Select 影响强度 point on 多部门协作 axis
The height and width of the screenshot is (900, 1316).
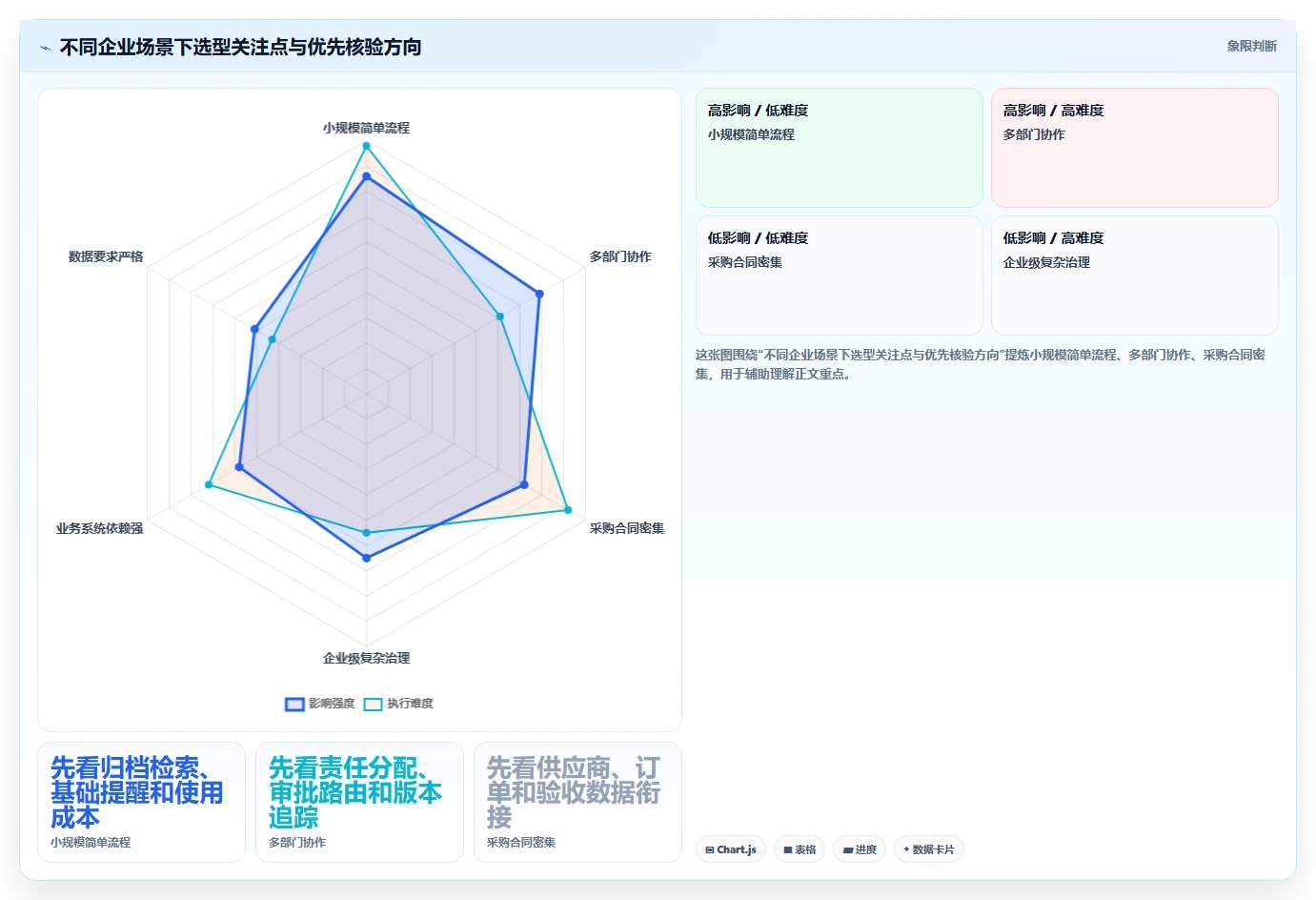(539, 294)
